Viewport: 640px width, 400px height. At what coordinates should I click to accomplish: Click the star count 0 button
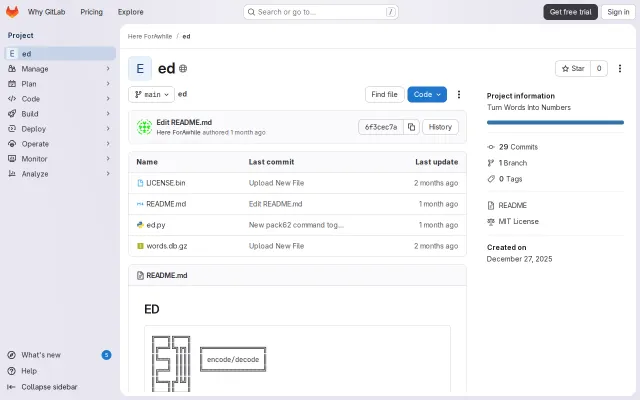point(599,69)
